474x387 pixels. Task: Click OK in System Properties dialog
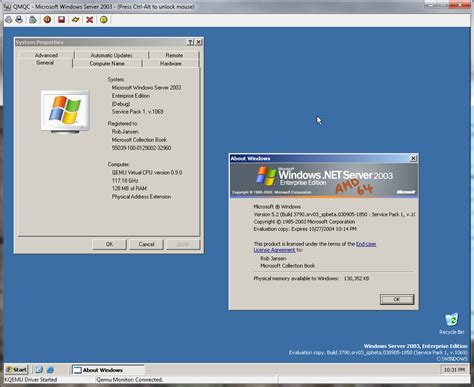pyautogui.click(x=109, y=244)
